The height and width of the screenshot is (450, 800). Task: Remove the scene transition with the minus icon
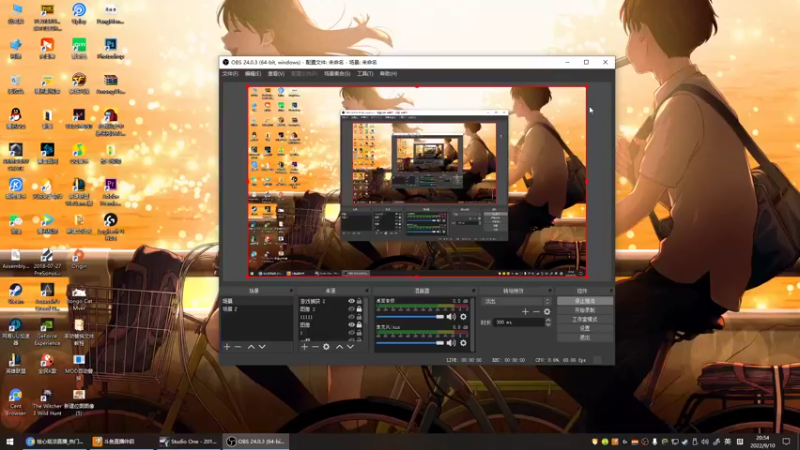pyautogui.click(x=536, y=311)
